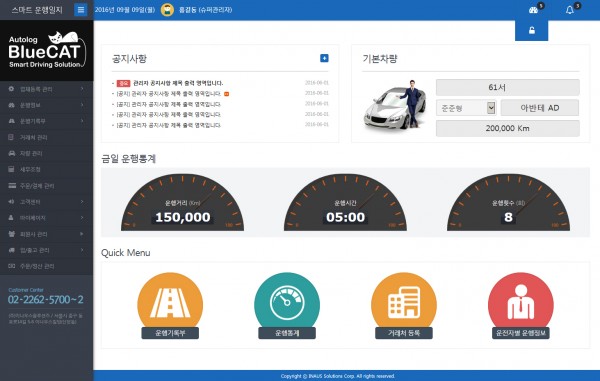Expand the sidebar 운행기록부 submenu chevron
Screen dimensions: 600x381
click(82, 121)
